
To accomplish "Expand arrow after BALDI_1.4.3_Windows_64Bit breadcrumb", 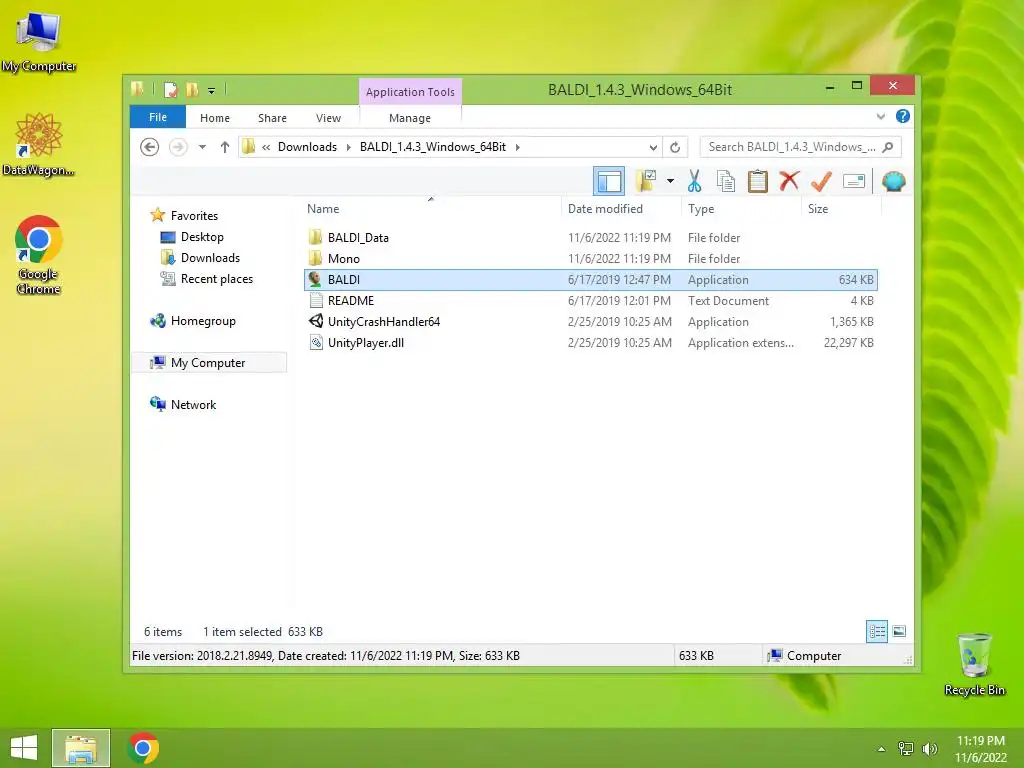I will (517, 147).
